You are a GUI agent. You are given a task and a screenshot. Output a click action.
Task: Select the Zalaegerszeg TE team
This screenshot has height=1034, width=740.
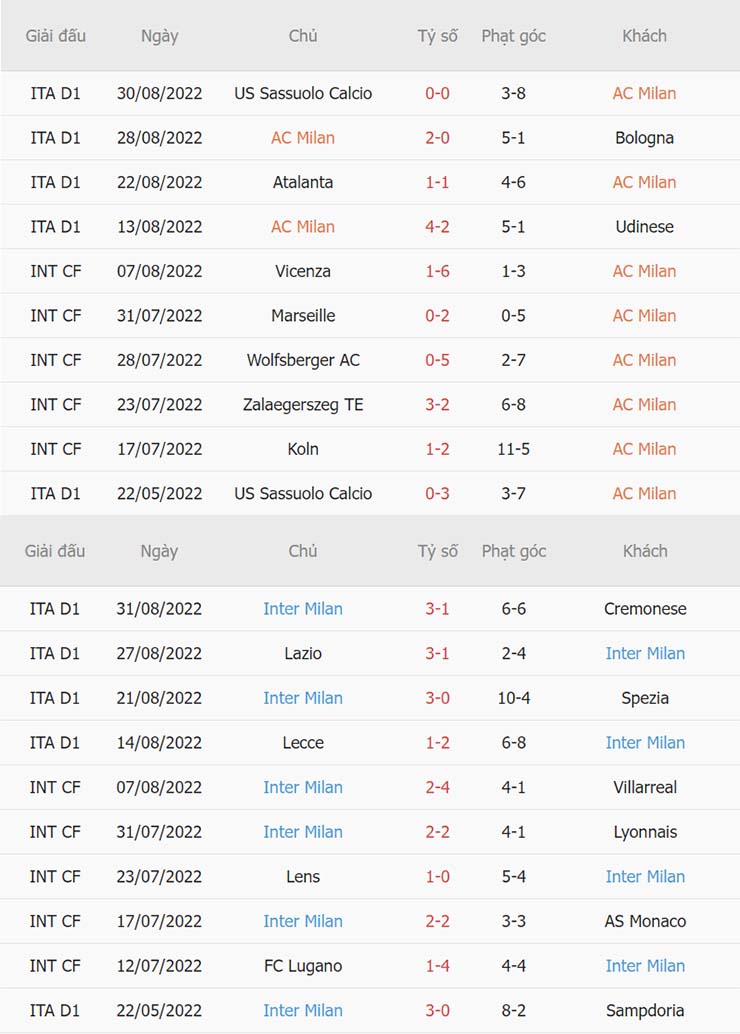303,405
